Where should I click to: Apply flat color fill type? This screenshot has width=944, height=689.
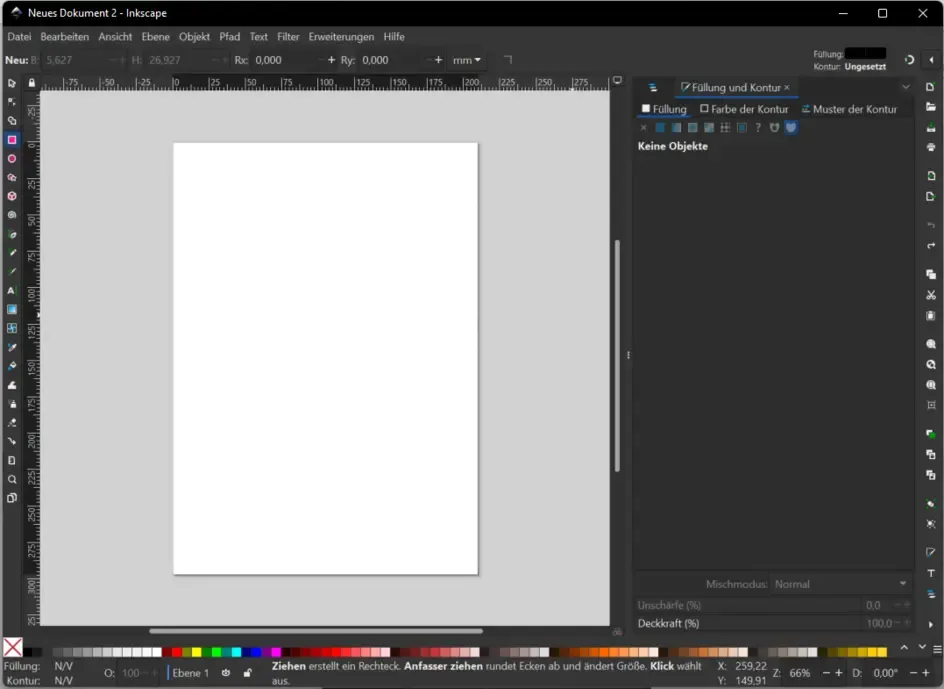(660, 127)
